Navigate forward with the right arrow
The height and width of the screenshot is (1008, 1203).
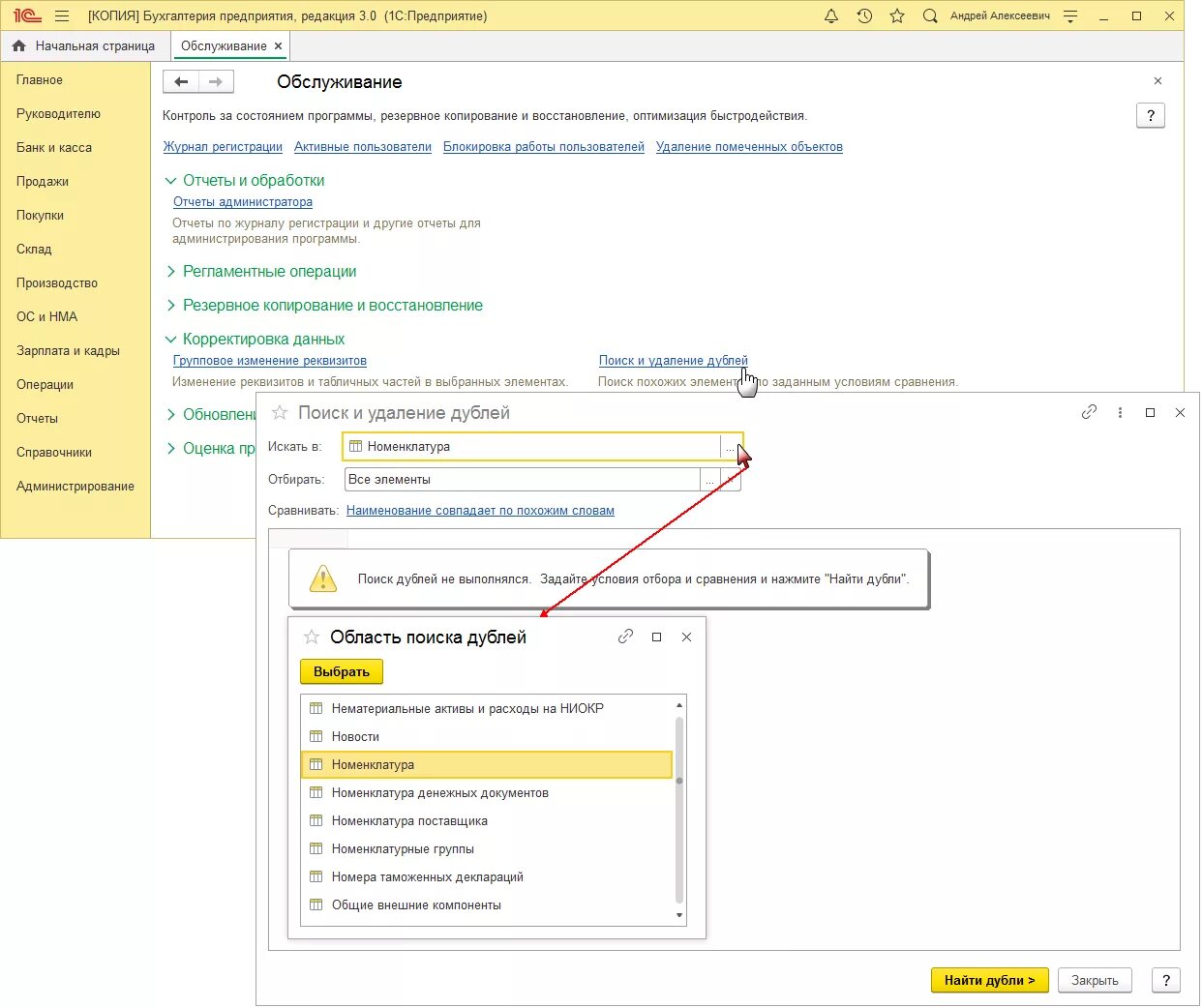216,82
